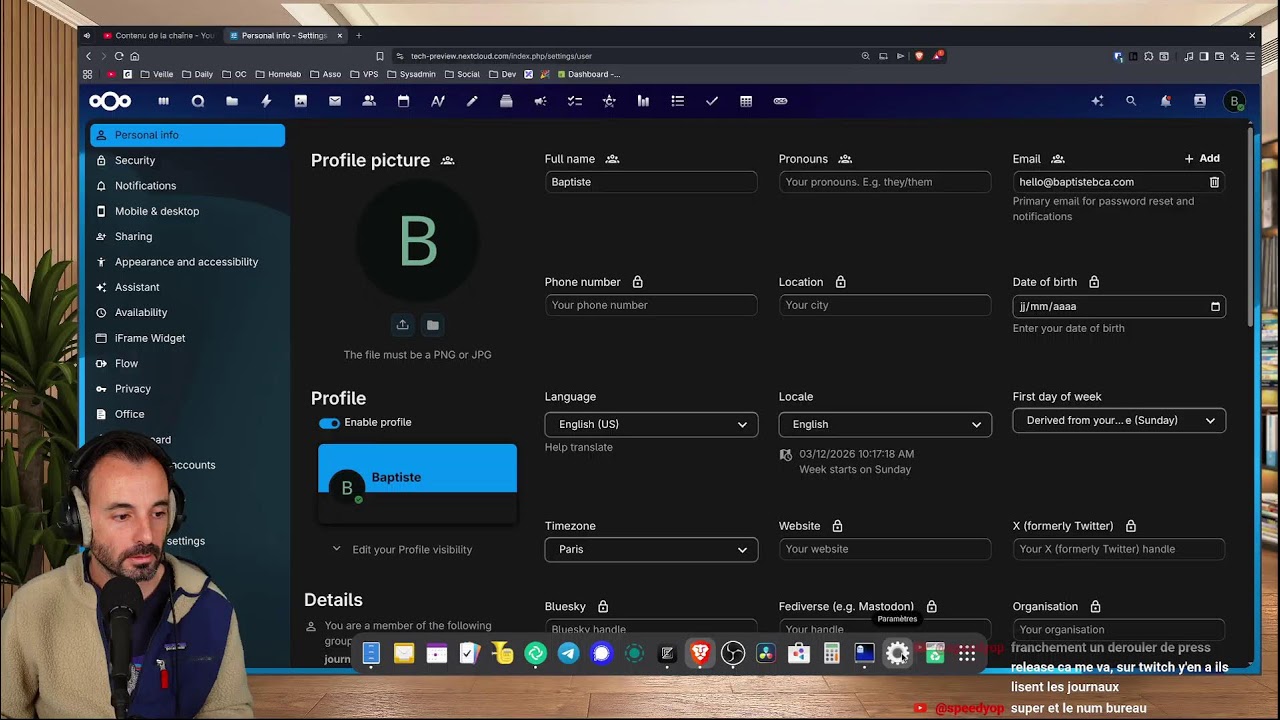Viewport: 1280px width, 720px height.
Task: Open the Baptiste profile preview card
Action: click(418, 484)
